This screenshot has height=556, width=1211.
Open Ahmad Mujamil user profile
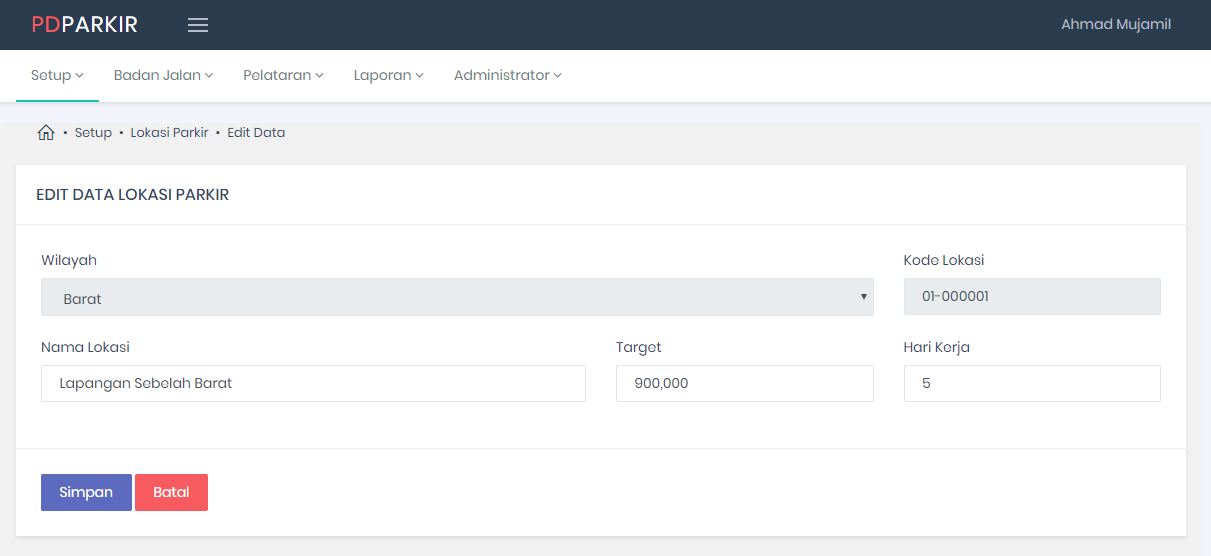tap(1115, 25)
